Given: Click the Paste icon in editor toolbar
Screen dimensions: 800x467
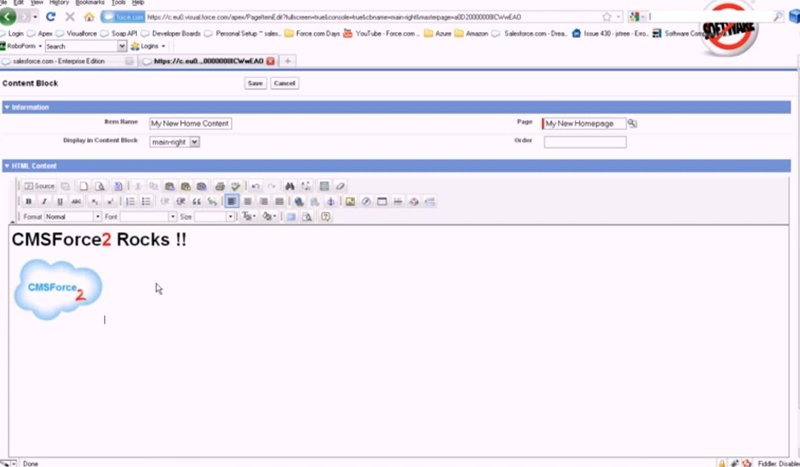Looking at the screenshot, I should coord(169,186).
